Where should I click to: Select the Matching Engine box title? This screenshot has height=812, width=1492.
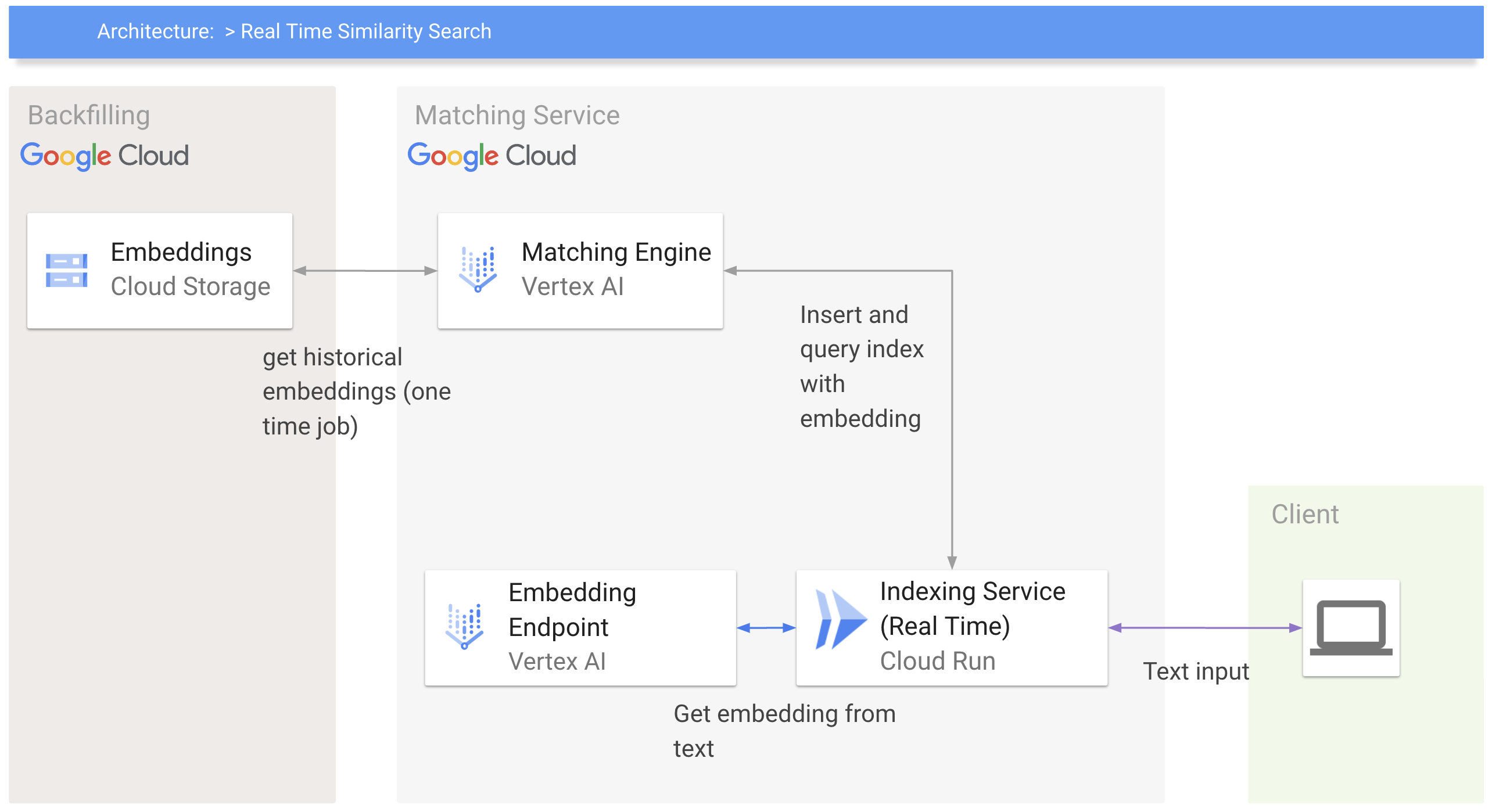click(616, 252)
